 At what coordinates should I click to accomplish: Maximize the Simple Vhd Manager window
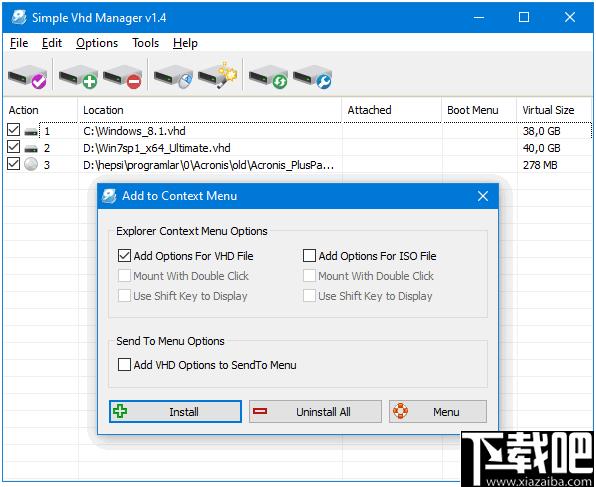point(524,17)
